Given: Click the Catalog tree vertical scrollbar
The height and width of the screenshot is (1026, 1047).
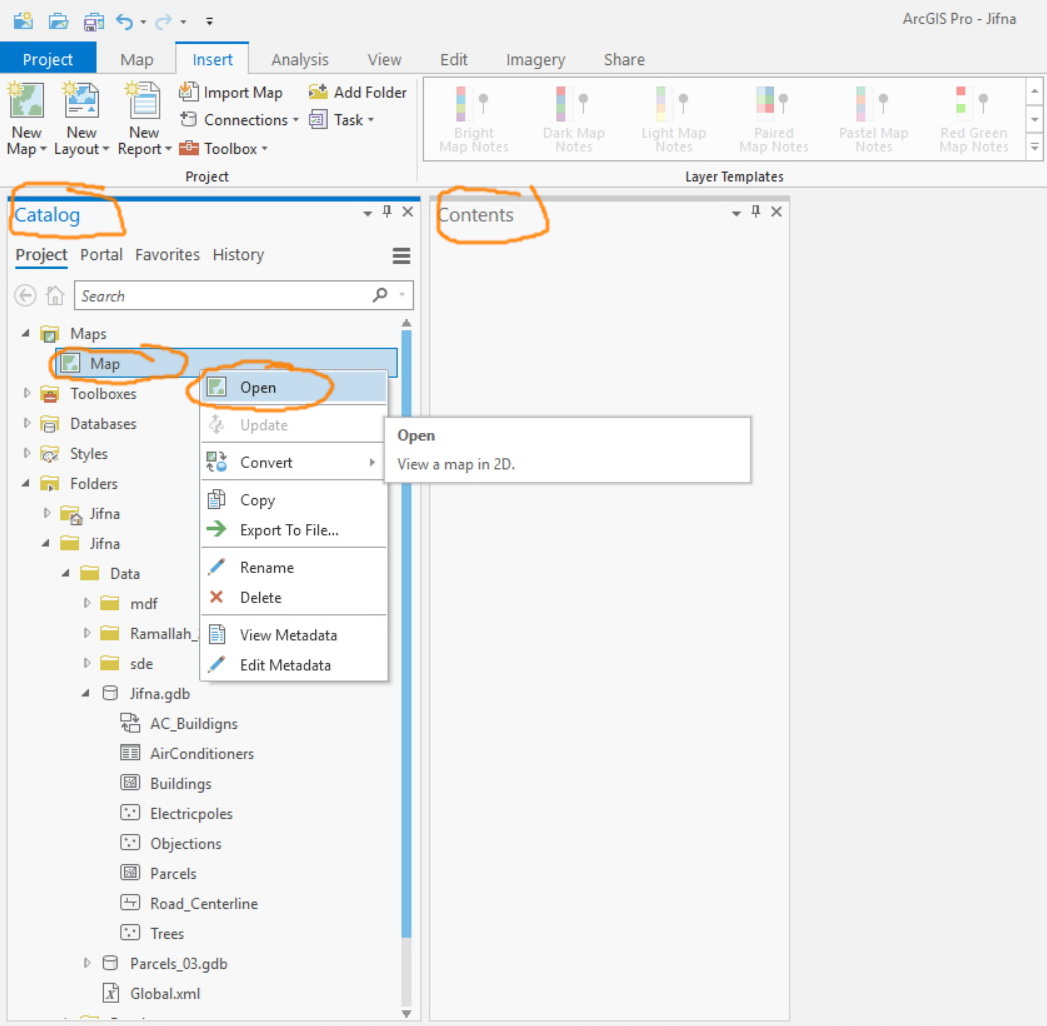Looking at the screenshot, I should click(406, 634).
